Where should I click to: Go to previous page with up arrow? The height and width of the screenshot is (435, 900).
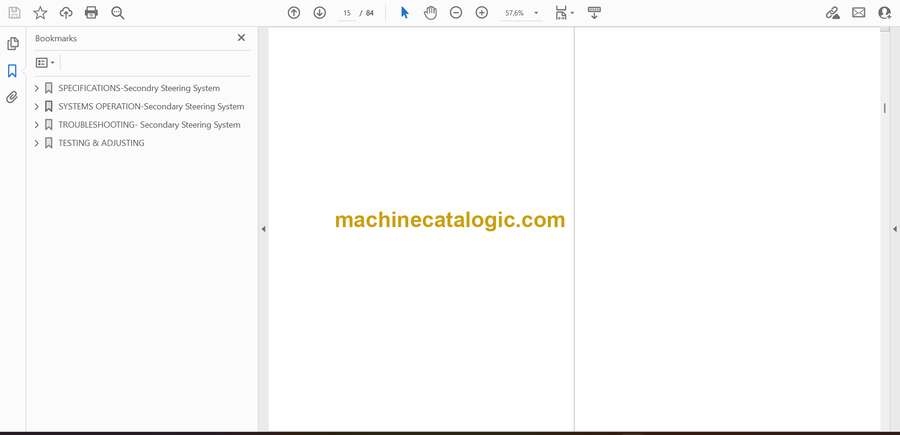click(x=294, y=13)
